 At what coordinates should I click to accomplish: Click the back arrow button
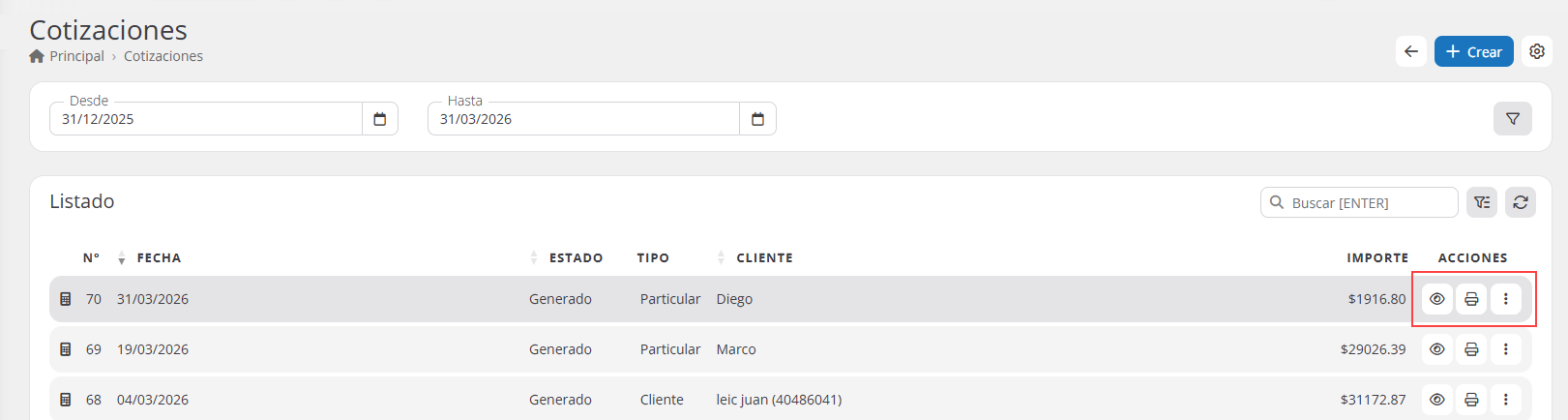[1411, 51]
